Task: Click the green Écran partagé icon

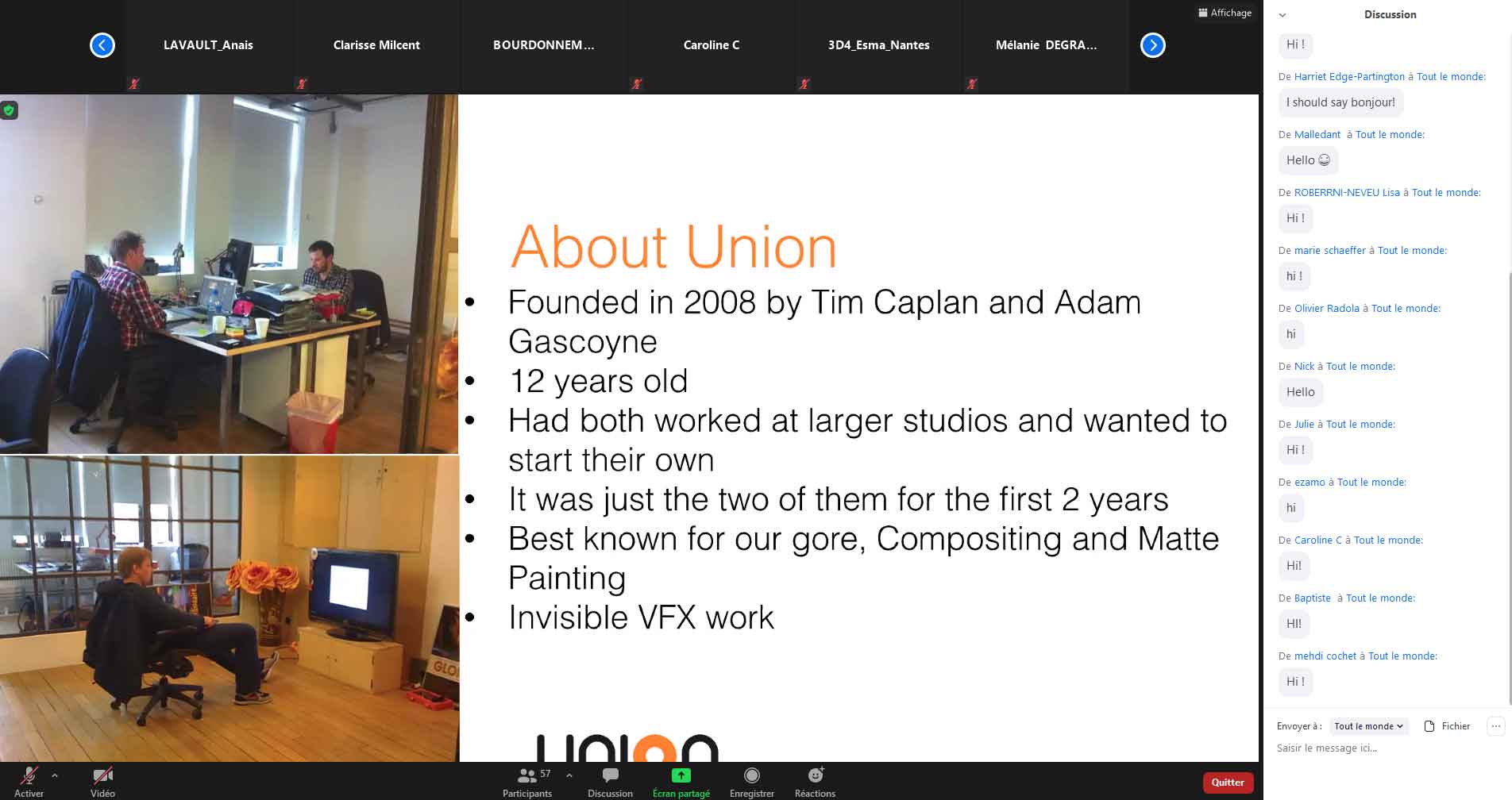Action: click(681, 775)
